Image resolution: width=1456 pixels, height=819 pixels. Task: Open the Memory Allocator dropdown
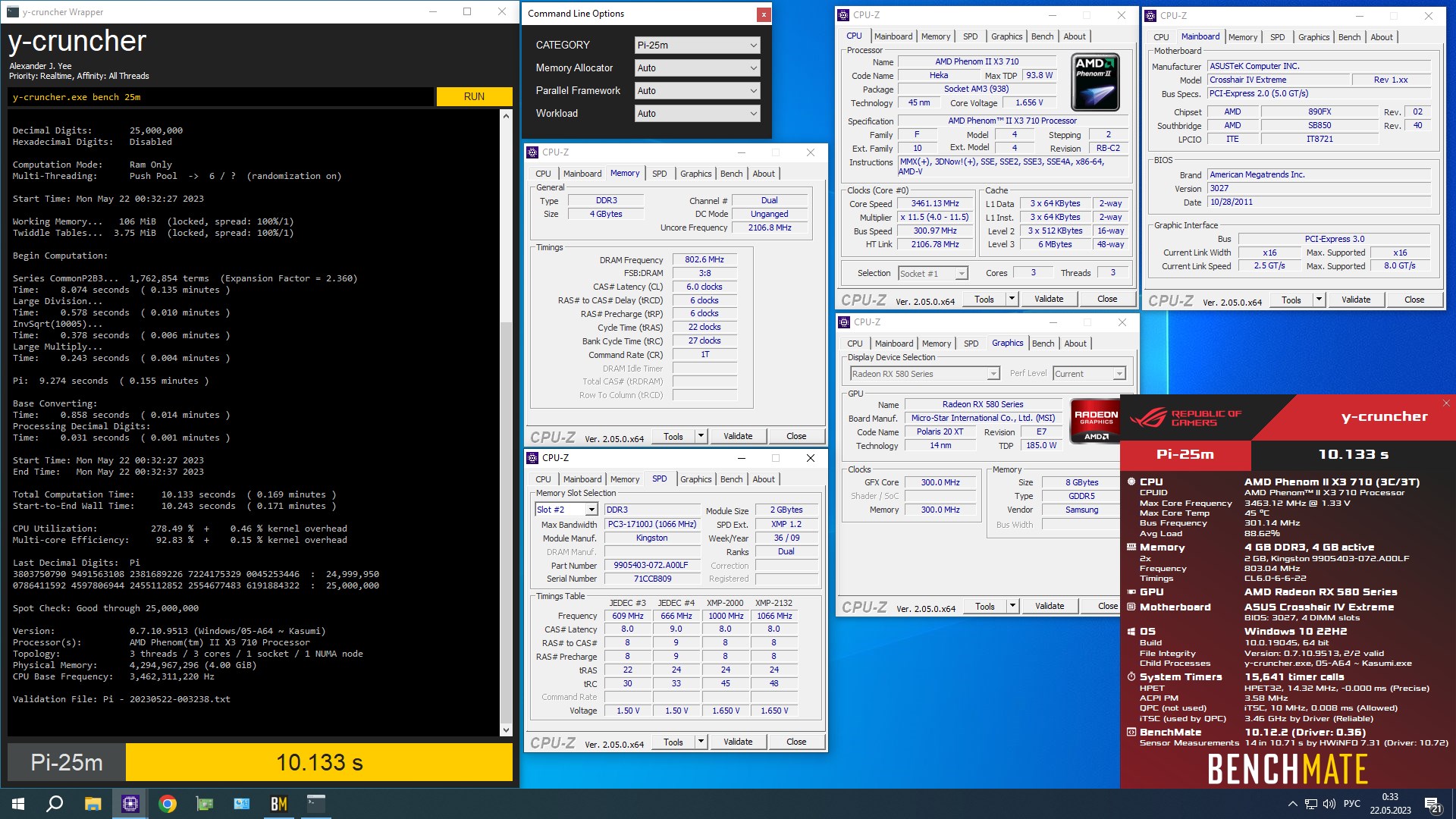[x=696, y=68]
